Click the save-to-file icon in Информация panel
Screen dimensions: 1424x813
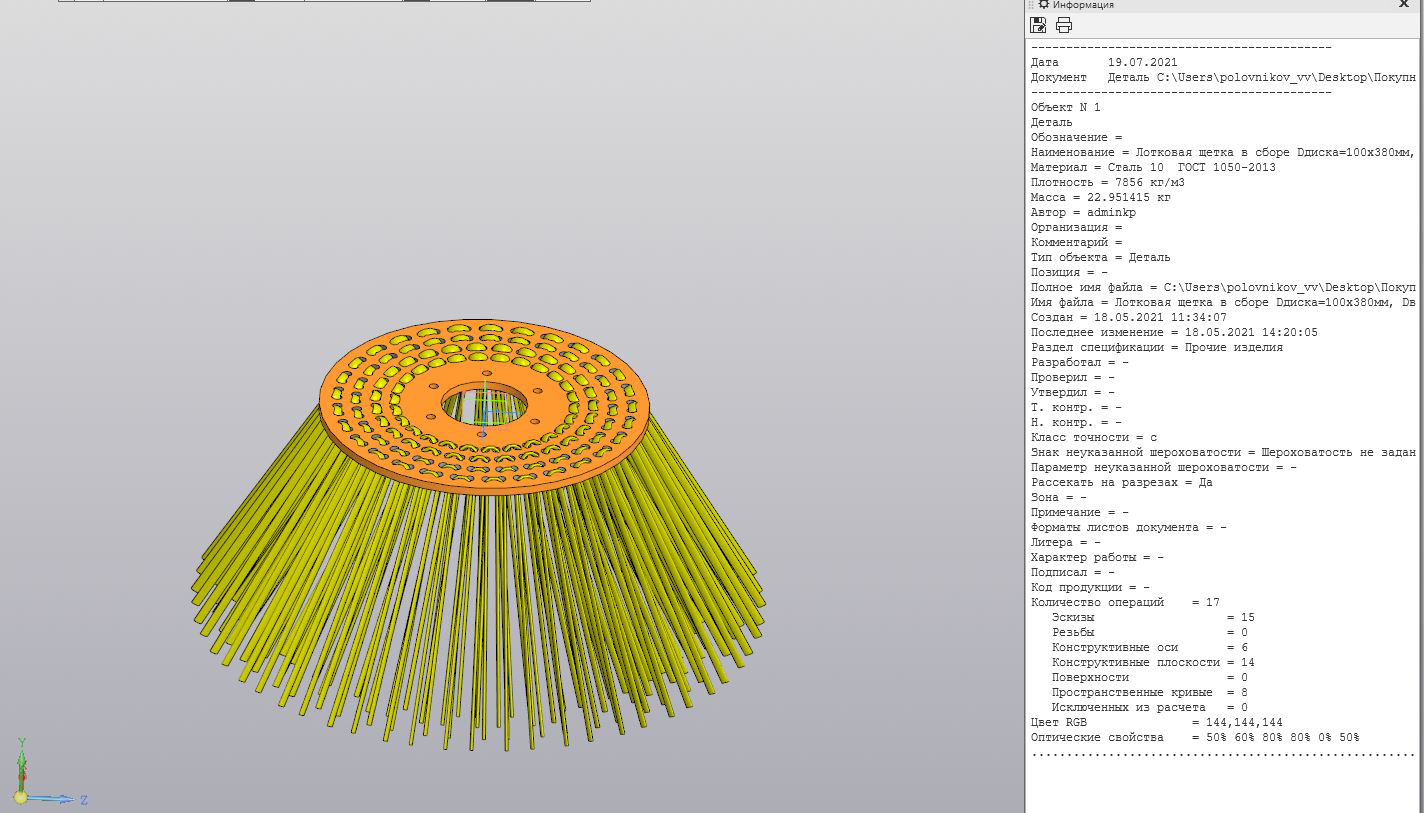coord(1039,25)
